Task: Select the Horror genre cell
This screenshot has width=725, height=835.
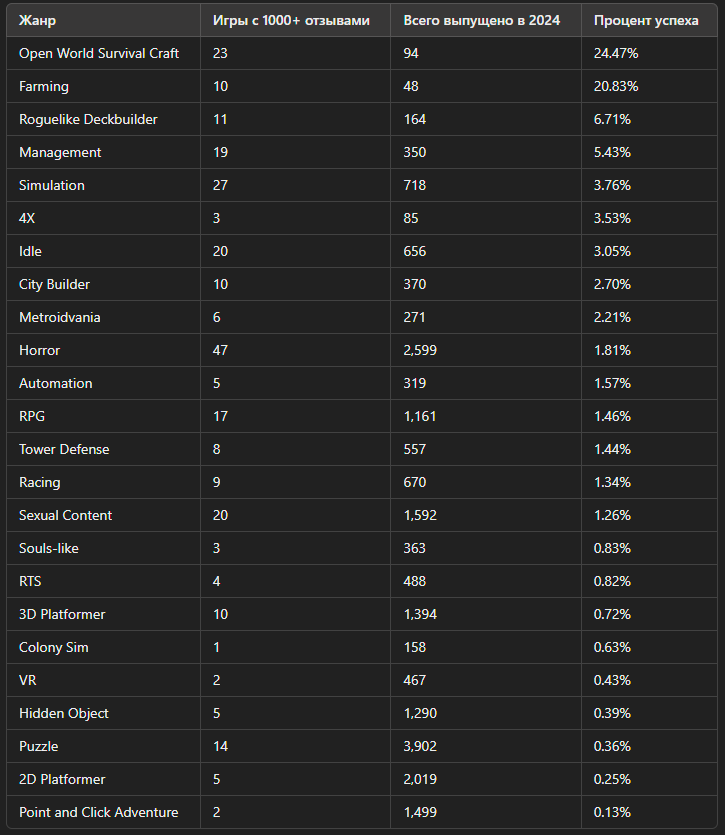Action: tap(40, 350)
